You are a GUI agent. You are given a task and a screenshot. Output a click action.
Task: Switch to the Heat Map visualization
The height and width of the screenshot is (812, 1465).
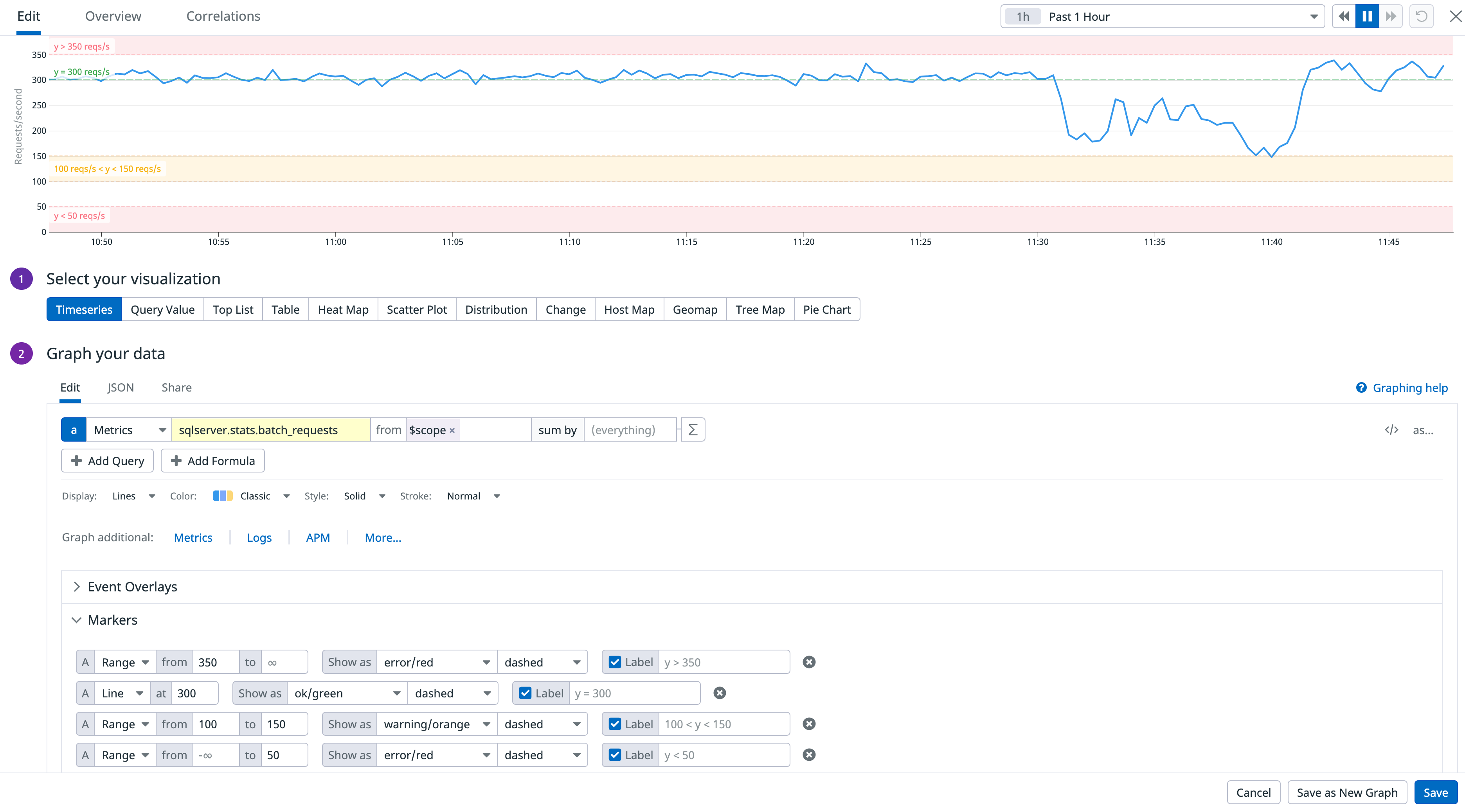343,309
